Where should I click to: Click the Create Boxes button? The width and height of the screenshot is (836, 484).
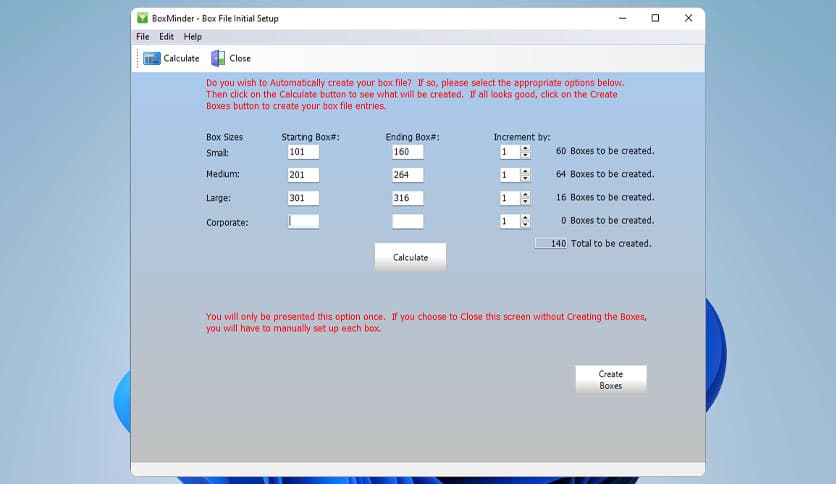click(610, 380)
